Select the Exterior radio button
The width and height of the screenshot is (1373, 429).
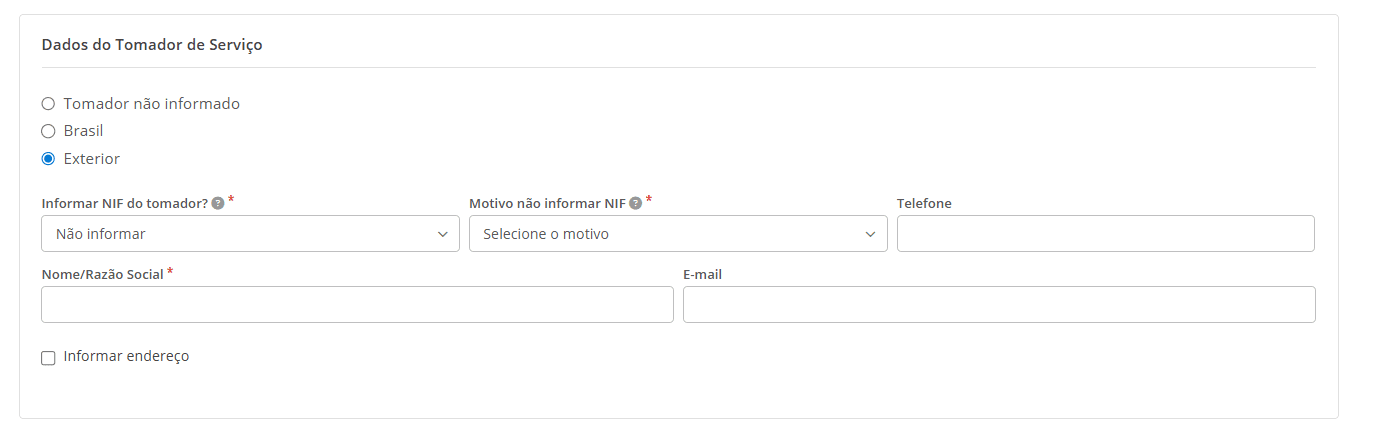[48, 159]
